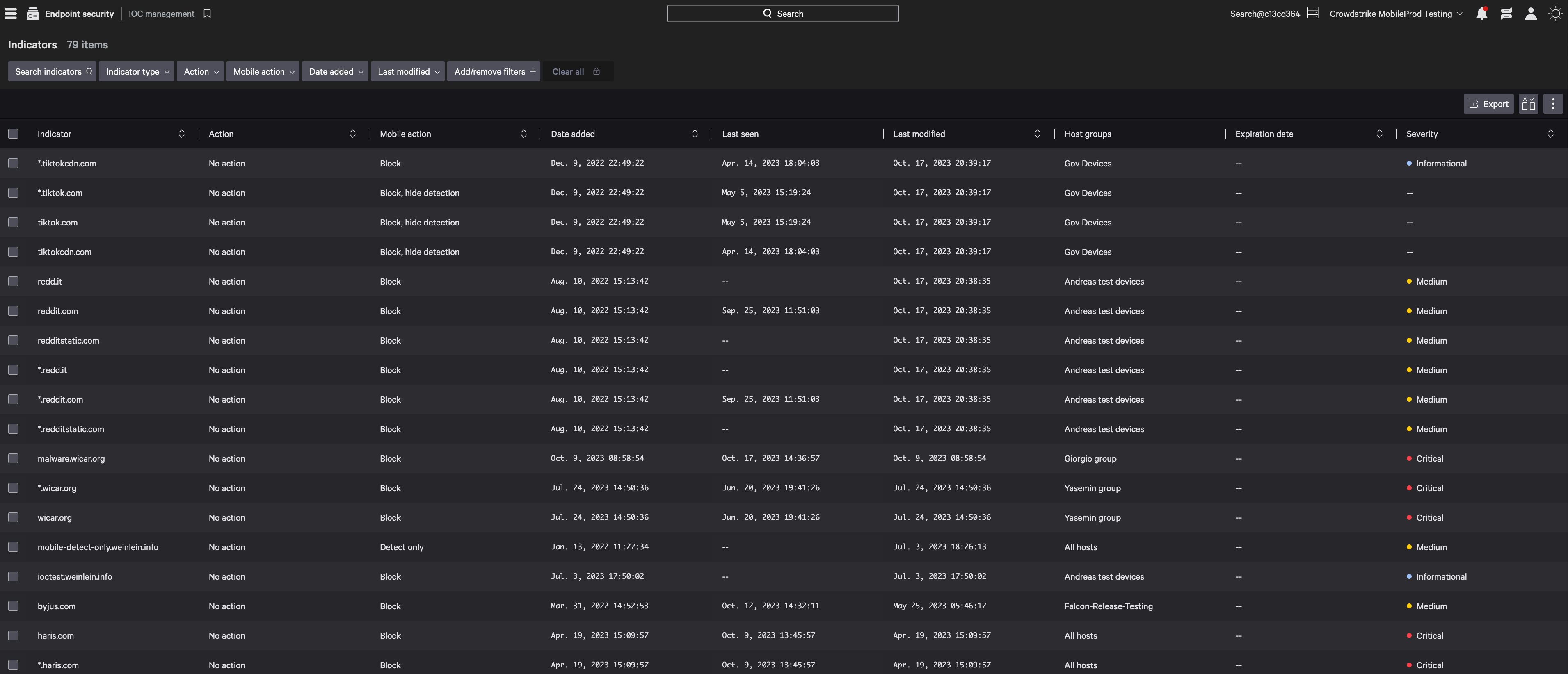The image size is (1568, 674).
Task: Open the column configuration icon beside Export
Action: 1529,104
